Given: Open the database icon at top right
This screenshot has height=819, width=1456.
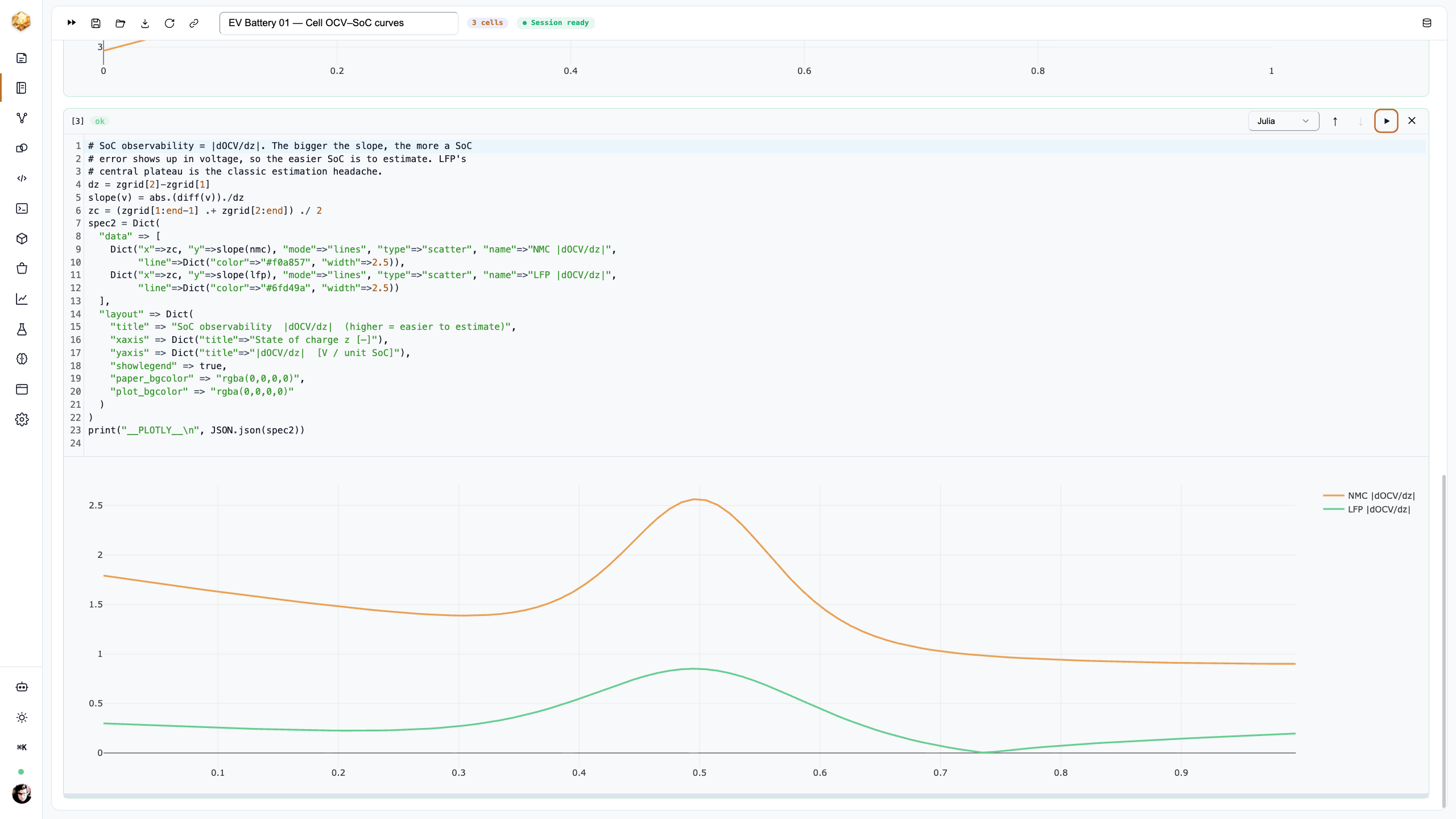Looking at the screenshot, I should tap(1427, 23).
